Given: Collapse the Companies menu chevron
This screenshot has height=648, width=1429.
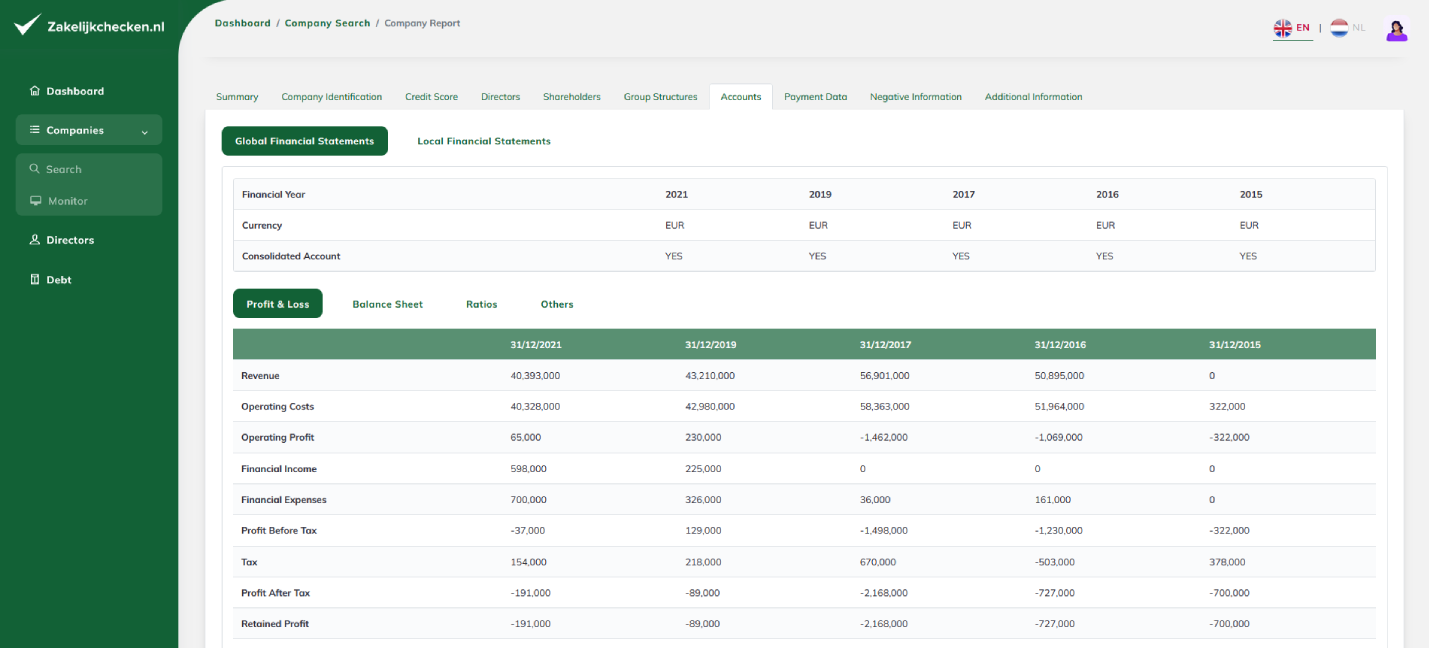Looking at the screenshot, I should (144, 131).
